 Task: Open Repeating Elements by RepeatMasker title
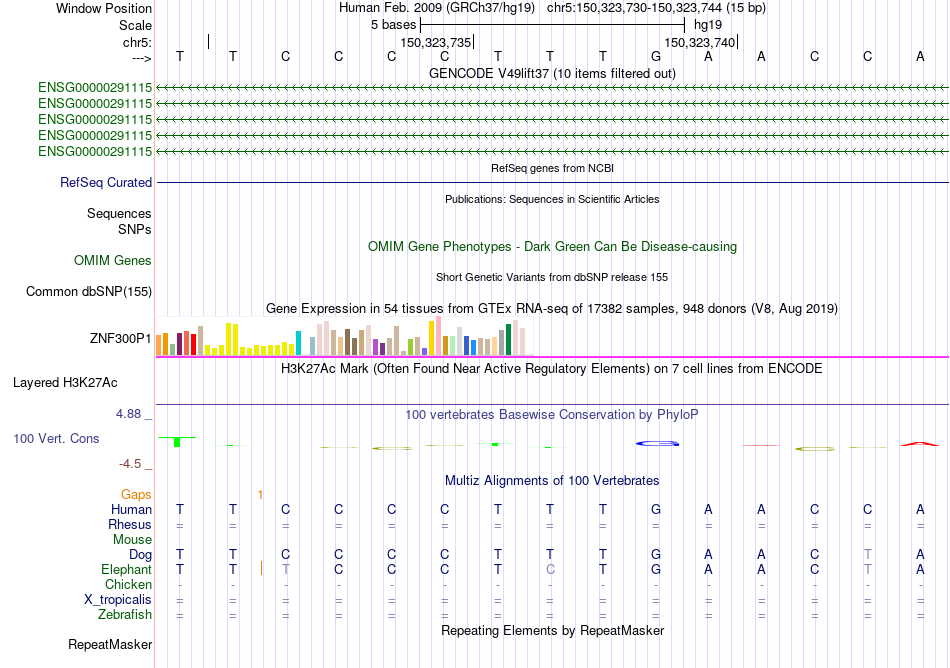[552, 631]
